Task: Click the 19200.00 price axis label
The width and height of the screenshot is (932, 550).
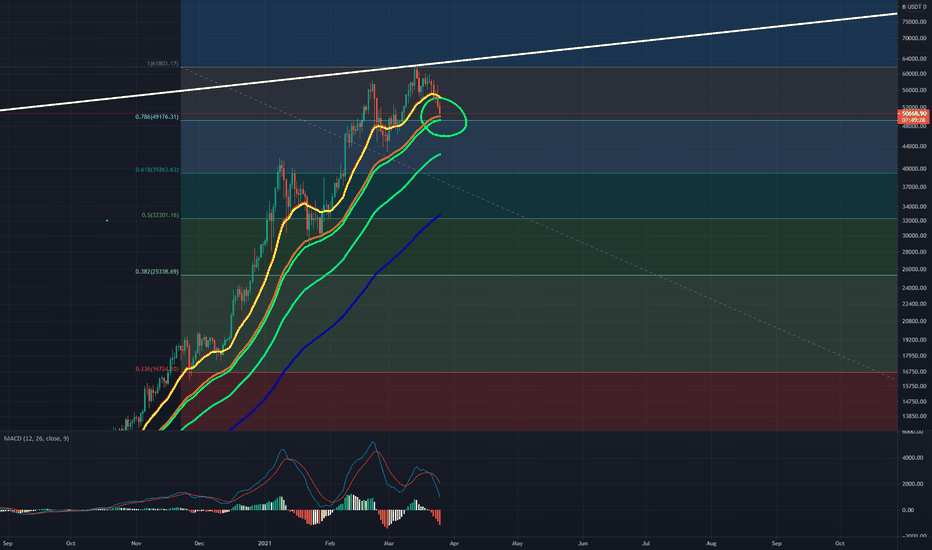Action: [914, 340]
